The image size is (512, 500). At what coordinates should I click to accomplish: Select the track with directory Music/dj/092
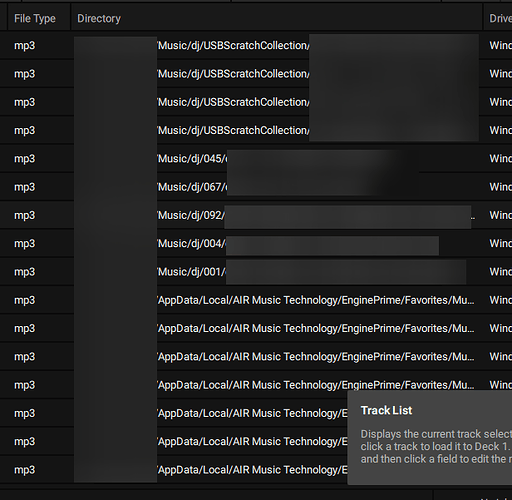click(x=256, y=215)
